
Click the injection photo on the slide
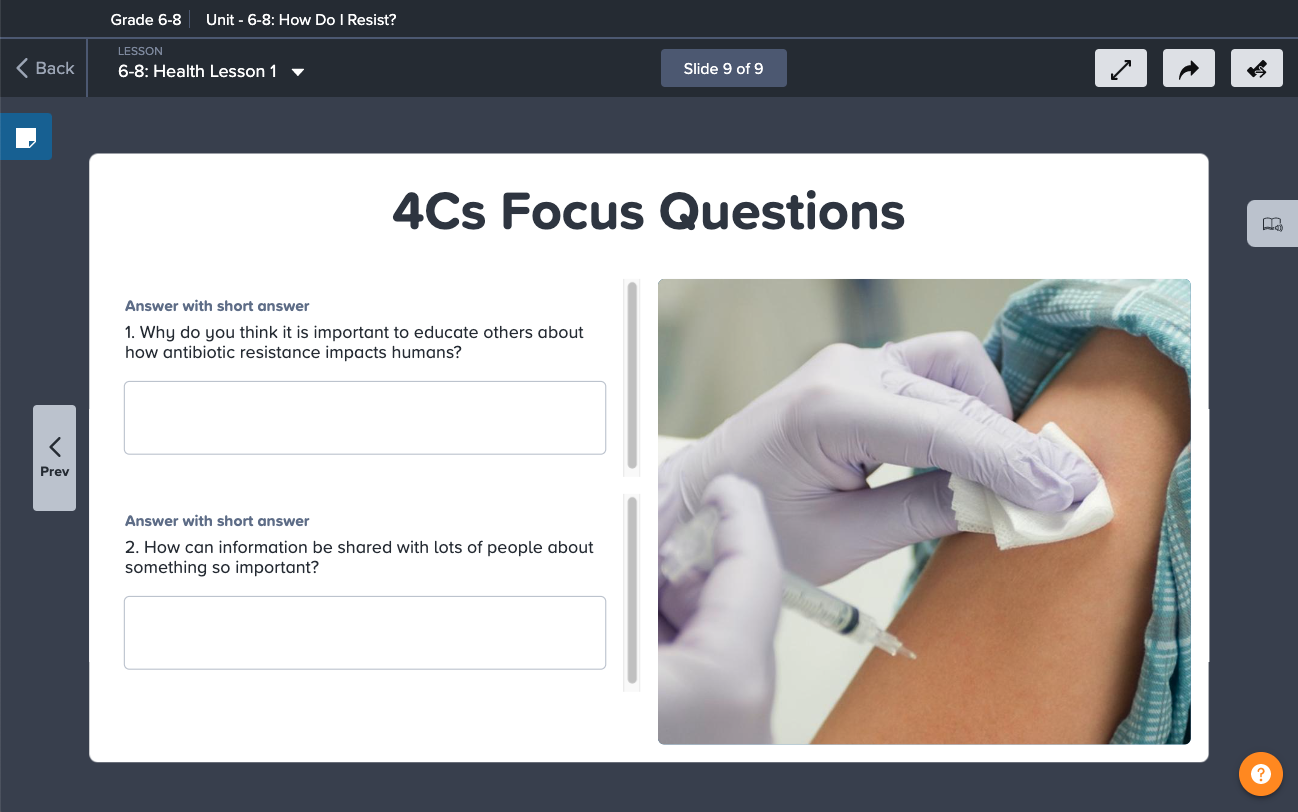(x=924, y=511)
